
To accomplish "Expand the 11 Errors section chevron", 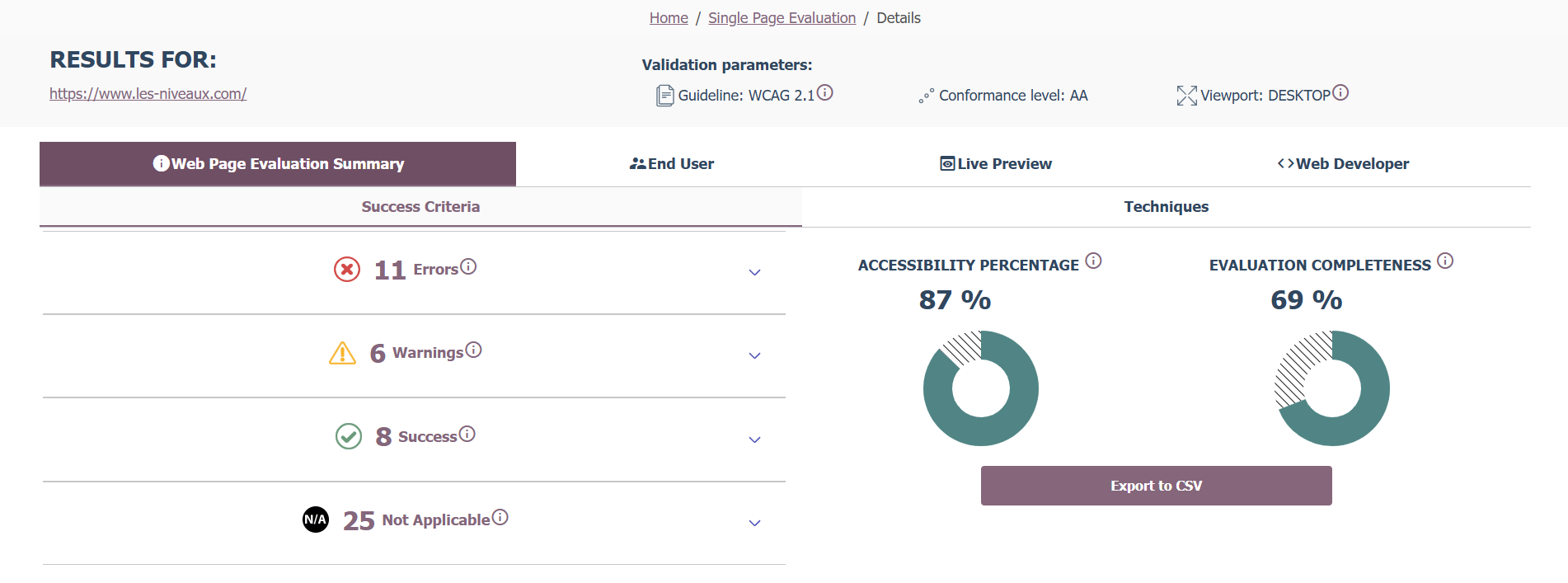I will (x=754, y=272).
